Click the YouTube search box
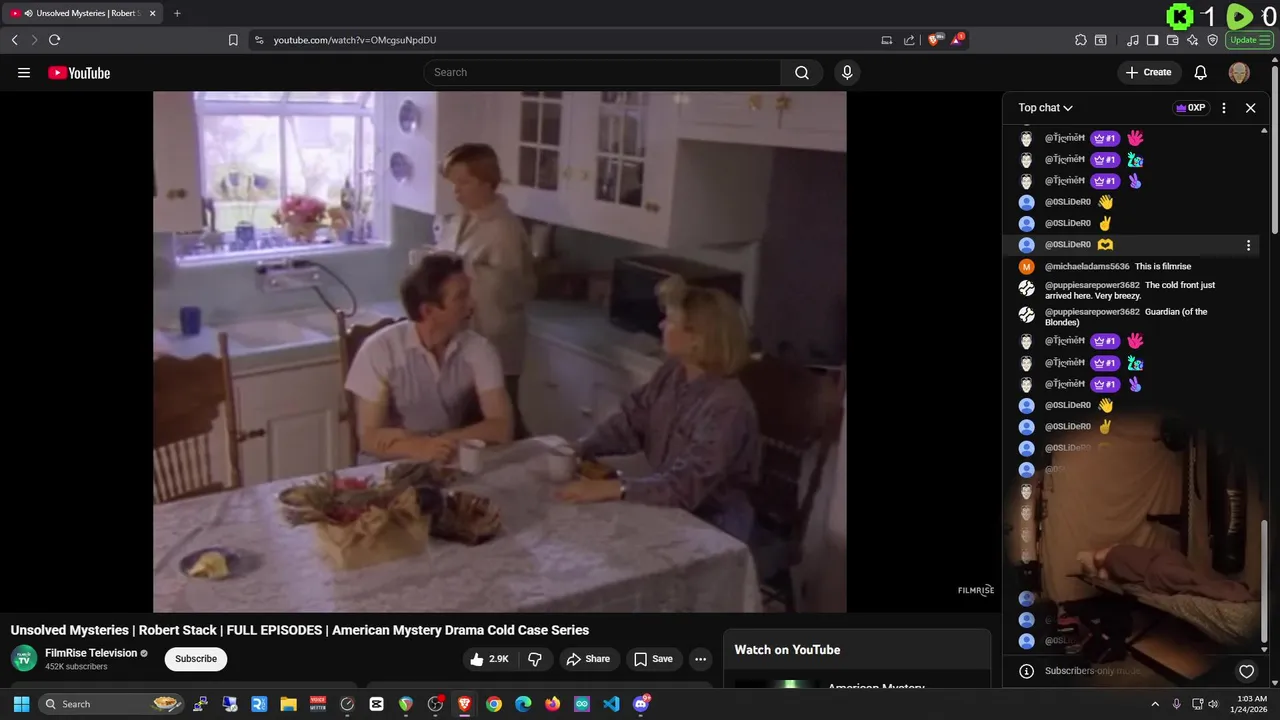 click(602, 72)
